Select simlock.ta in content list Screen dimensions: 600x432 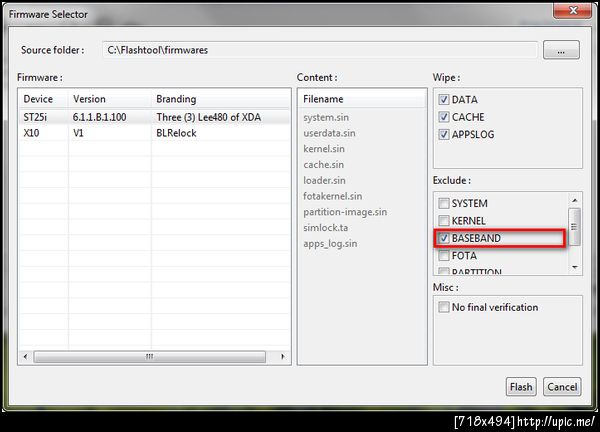click(x=326, y=228)
